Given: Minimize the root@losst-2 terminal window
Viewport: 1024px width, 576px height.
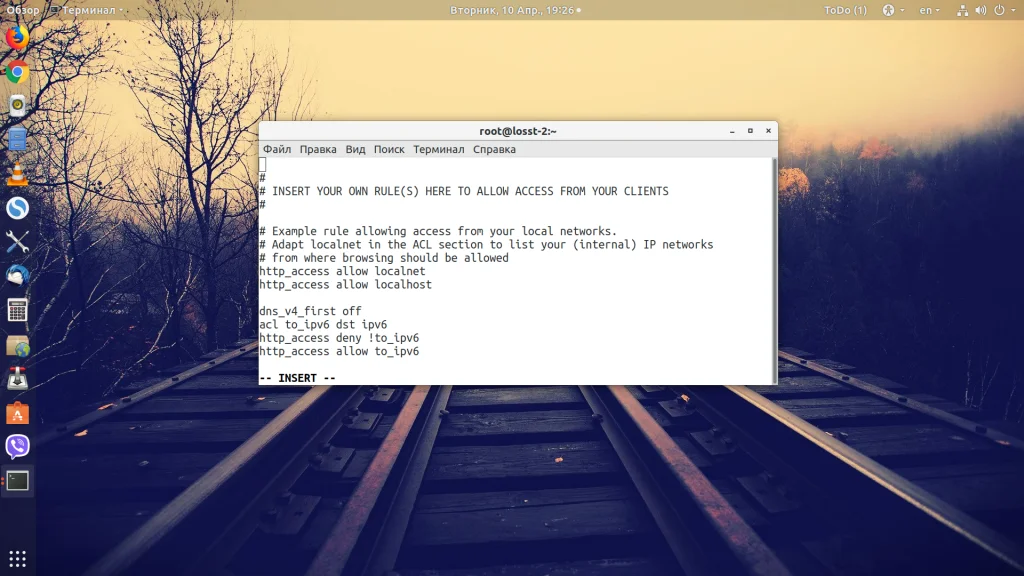Looking at the screenshot, I should 732,131.
